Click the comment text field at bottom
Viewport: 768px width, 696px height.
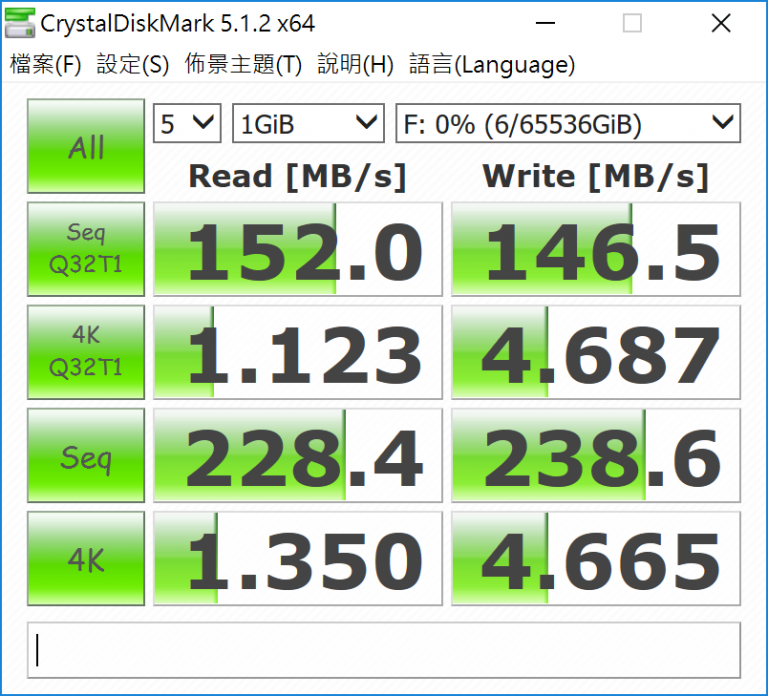384,650
